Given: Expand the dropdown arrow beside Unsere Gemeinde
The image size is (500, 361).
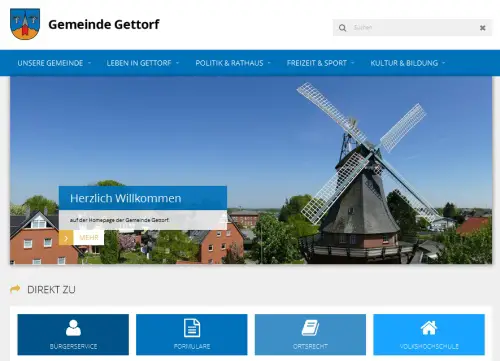Looking at the screenshot, I should pyautogui.click(x=89, y=63).
